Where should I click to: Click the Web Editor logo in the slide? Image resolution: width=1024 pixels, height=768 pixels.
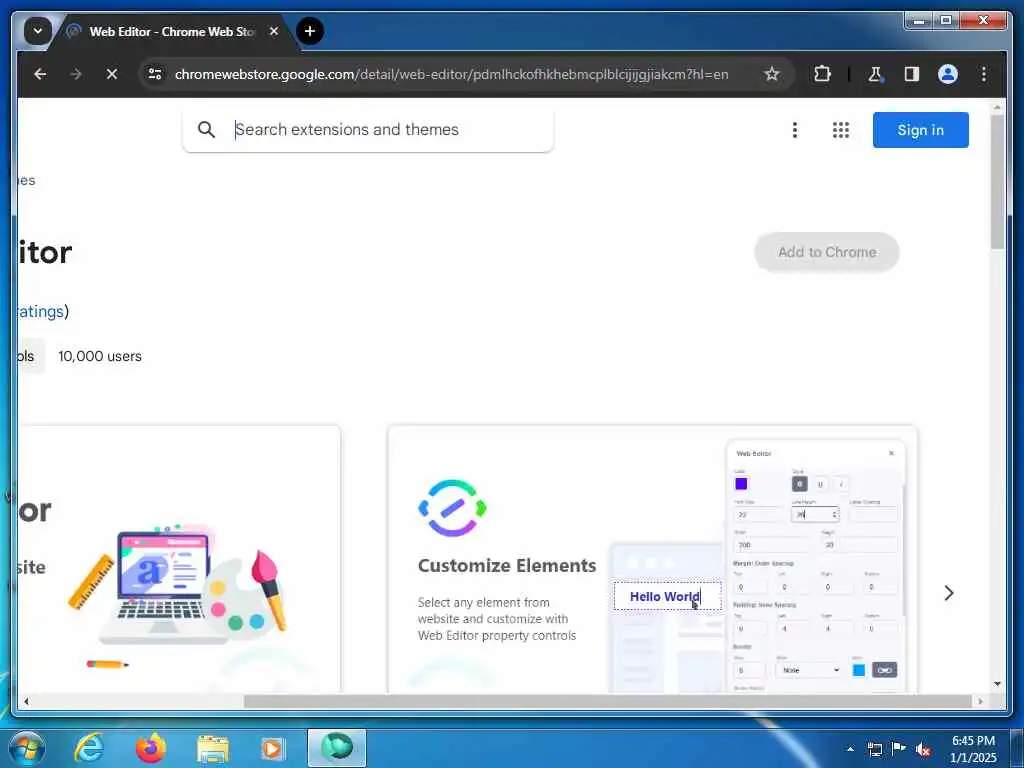pos(452,508)
